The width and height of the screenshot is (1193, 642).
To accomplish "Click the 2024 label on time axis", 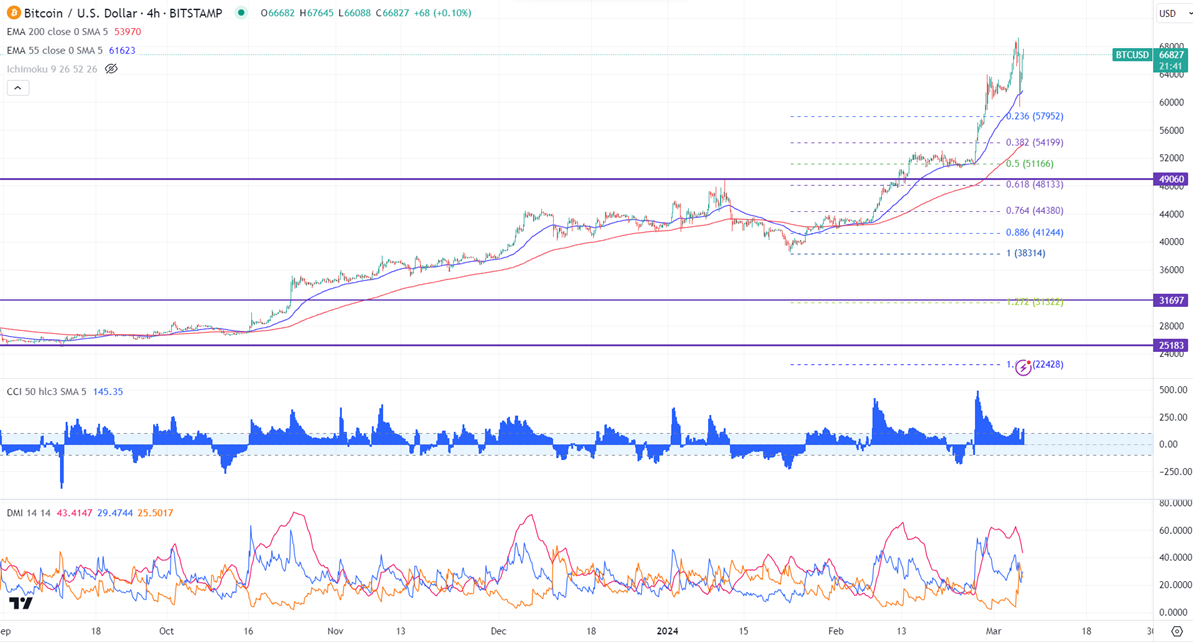I will click(667, 631).
